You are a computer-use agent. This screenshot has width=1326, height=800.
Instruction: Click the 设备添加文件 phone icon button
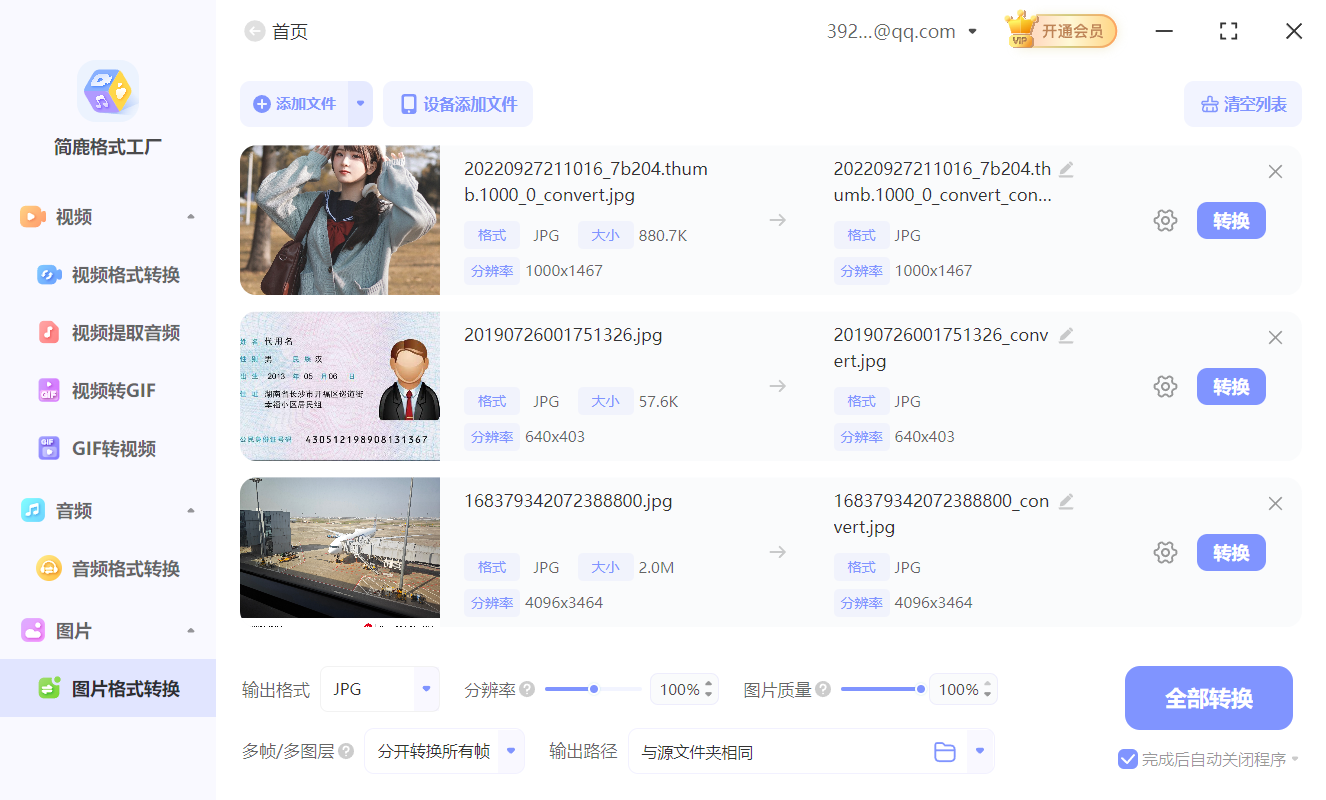click(x=457, y=103)
